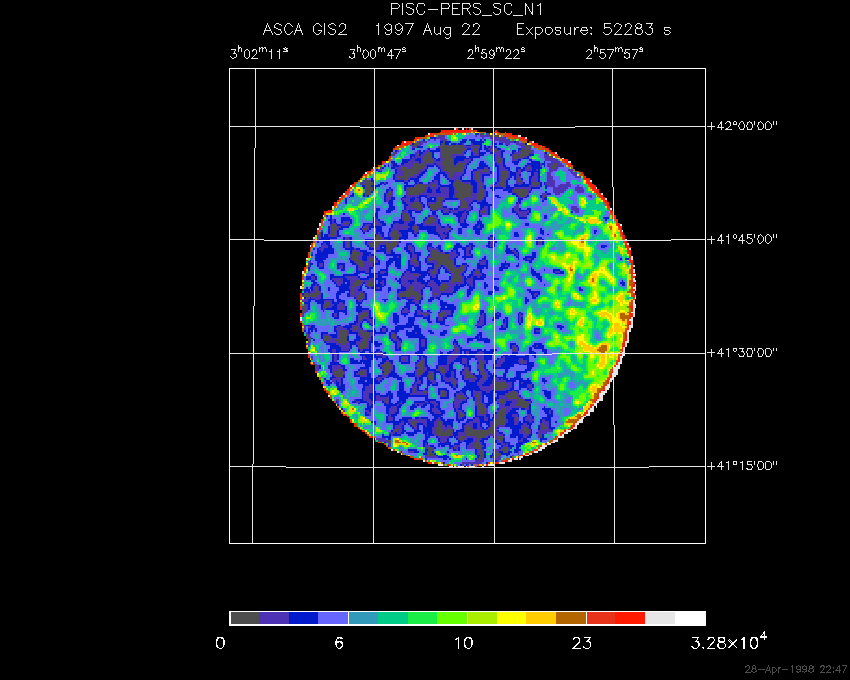Click the colorbar maximum value 3.28×10^4
This screenshot has width=850, height=680.
(x=729, y=641)
